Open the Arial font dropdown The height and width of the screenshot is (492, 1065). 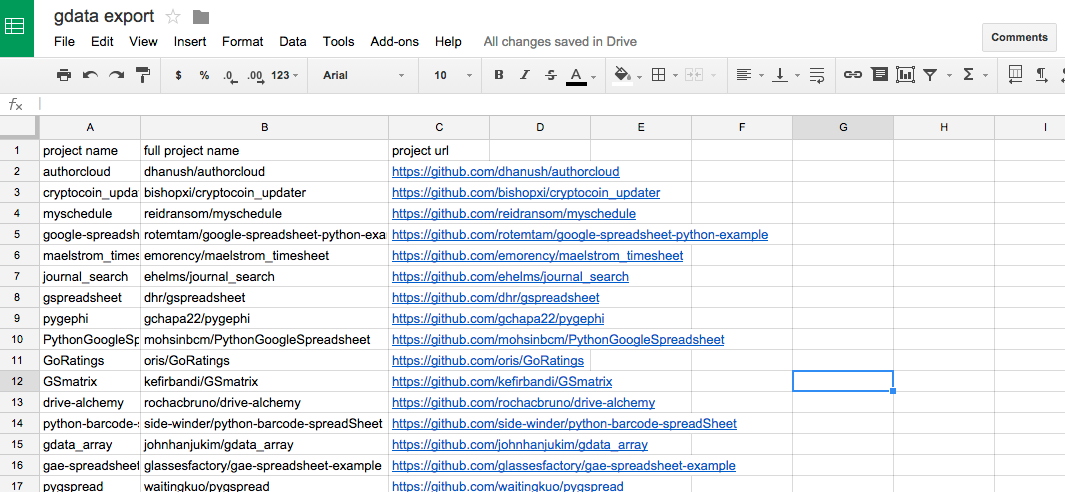coord(363,75)
